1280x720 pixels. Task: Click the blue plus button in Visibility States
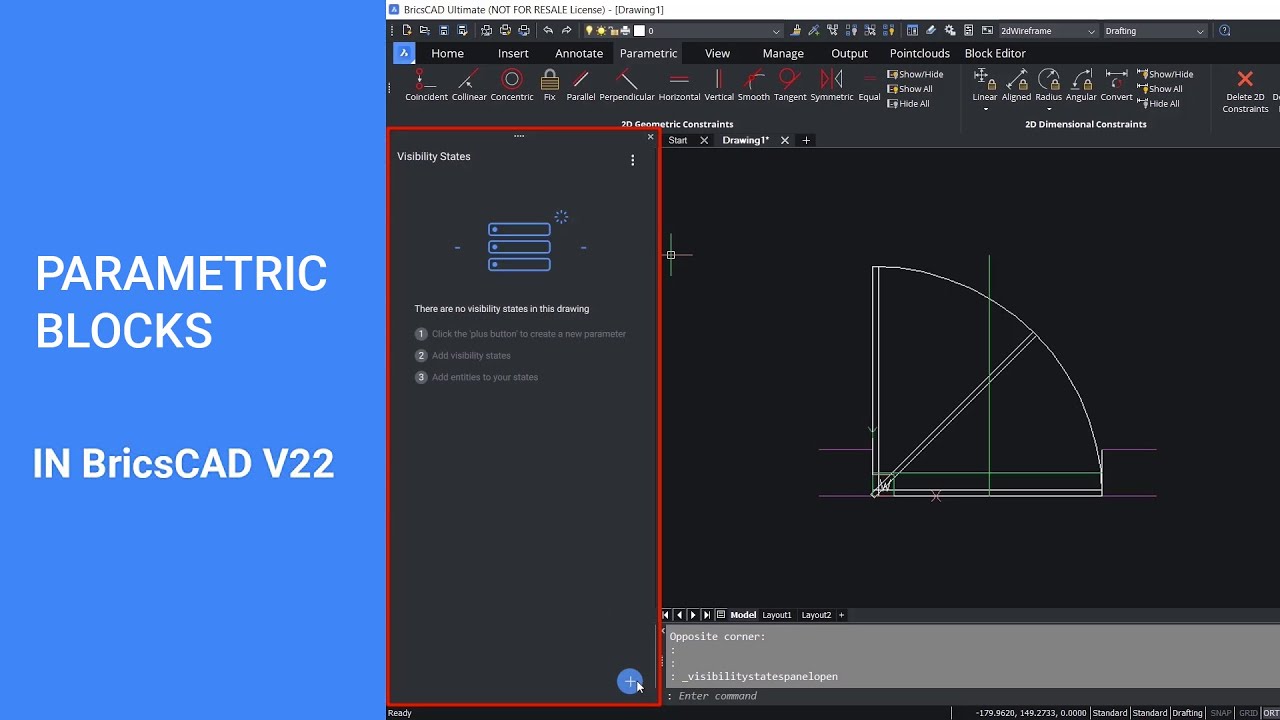(x=630, y=681)
